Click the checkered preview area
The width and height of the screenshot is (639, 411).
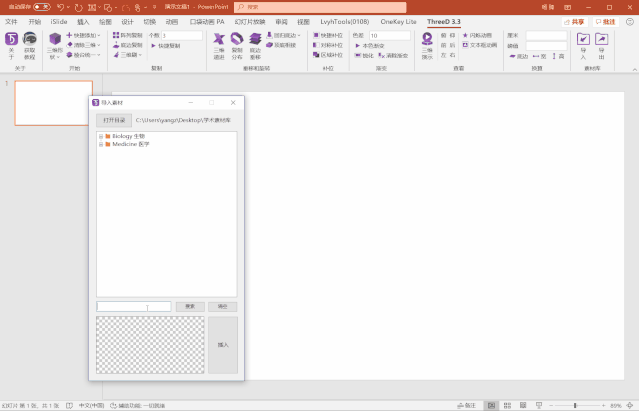click(x=150, y=345)
